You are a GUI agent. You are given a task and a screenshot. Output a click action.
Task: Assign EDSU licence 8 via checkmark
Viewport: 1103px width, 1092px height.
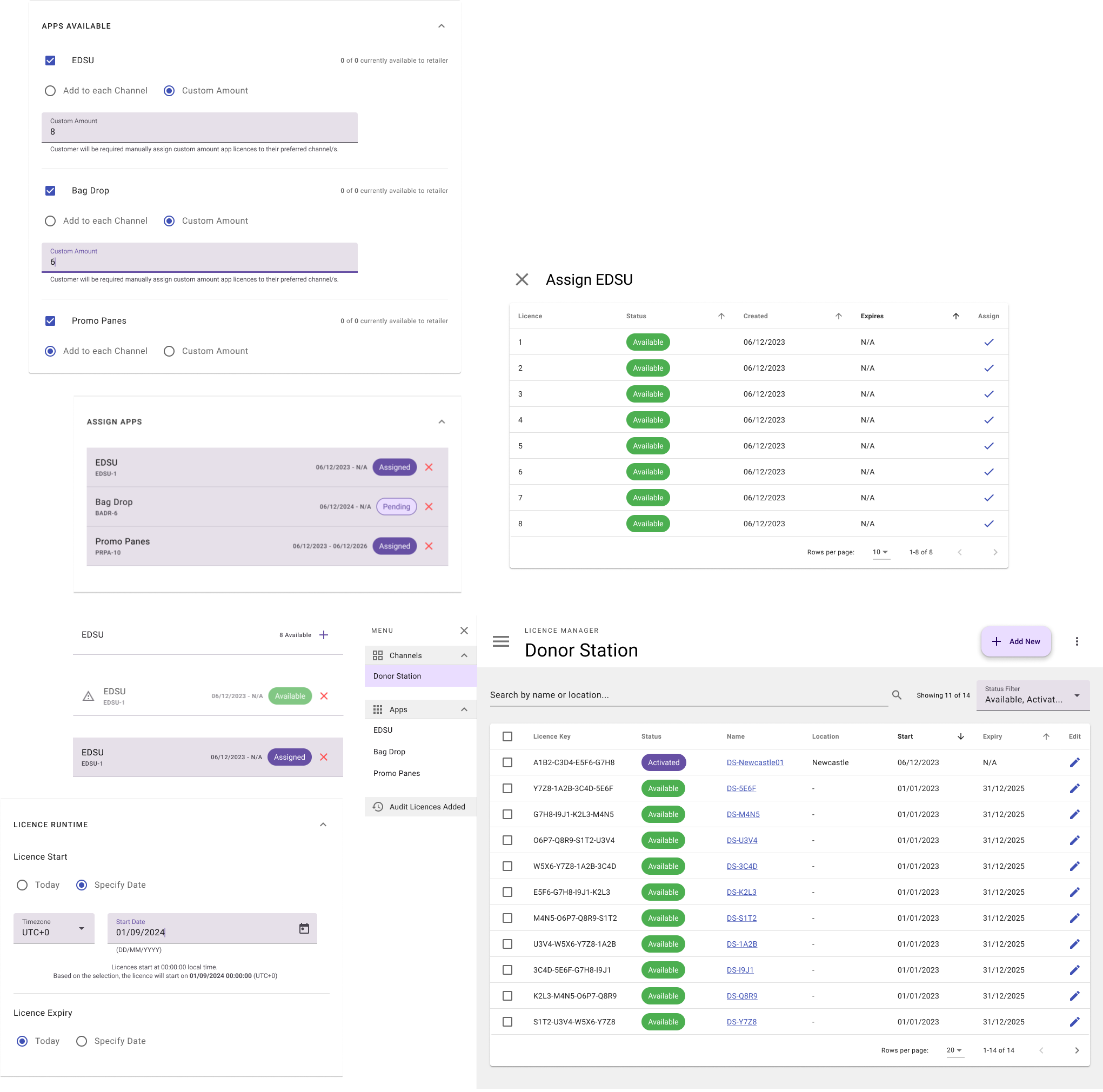pos(989,524)
